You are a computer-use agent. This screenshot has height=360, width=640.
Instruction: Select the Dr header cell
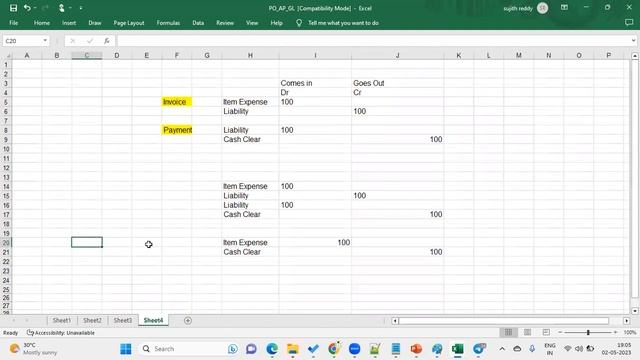pos(315,93)
